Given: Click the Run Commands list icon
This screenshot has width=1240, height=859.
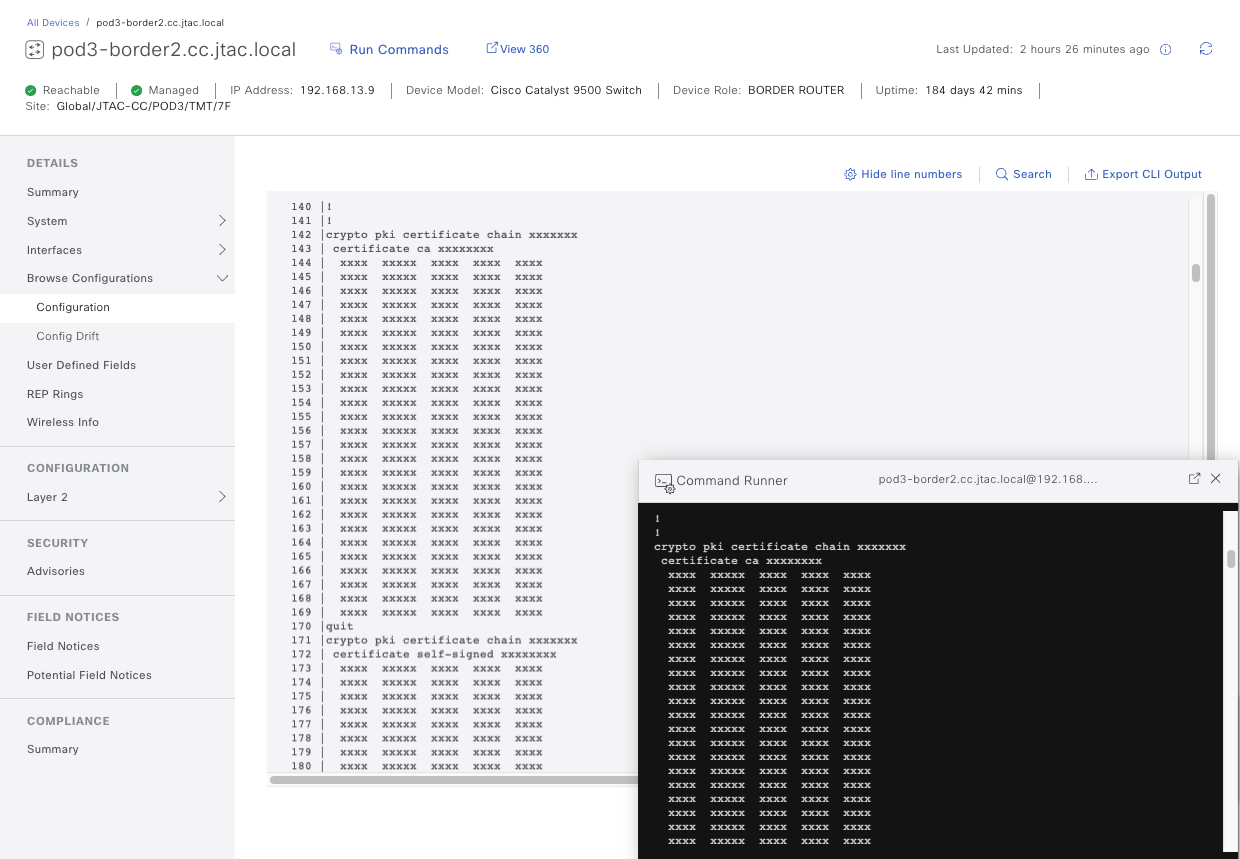Looking at the screenshot, I should [x=337, y=49].
